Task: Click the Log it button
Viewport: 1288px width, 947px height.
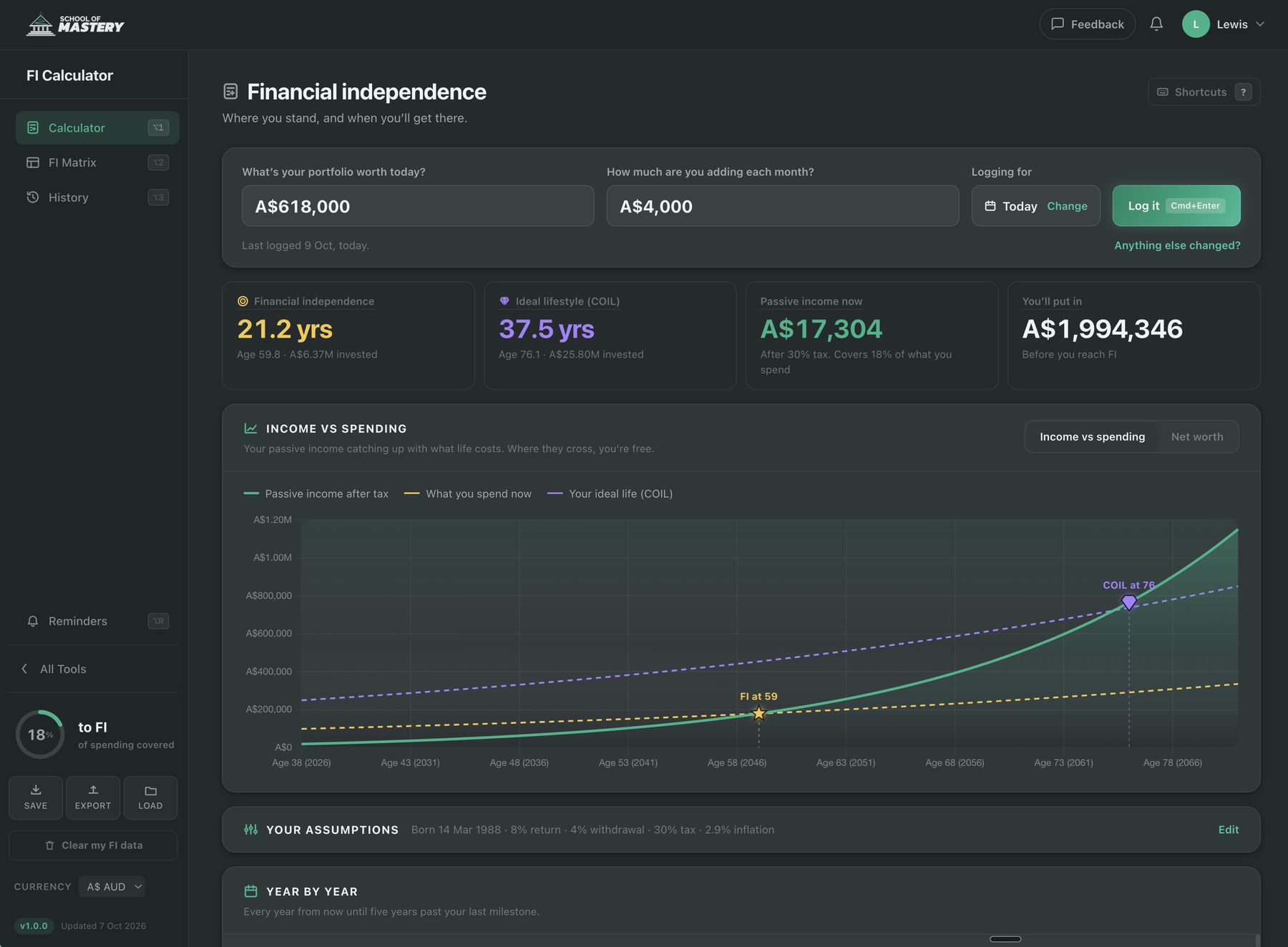Action: [x=1176, y=206]
